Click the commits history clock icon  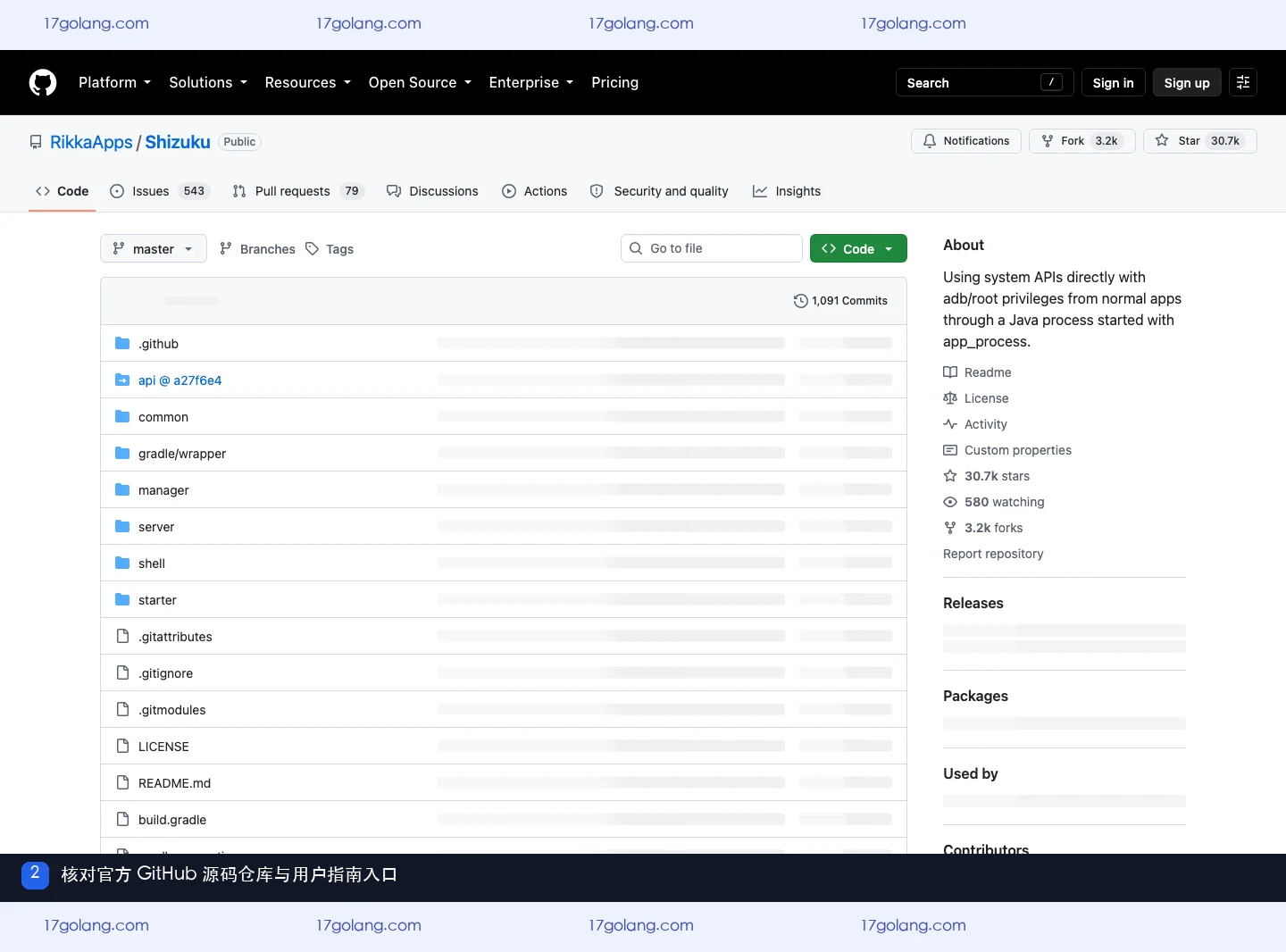point(801,301)
